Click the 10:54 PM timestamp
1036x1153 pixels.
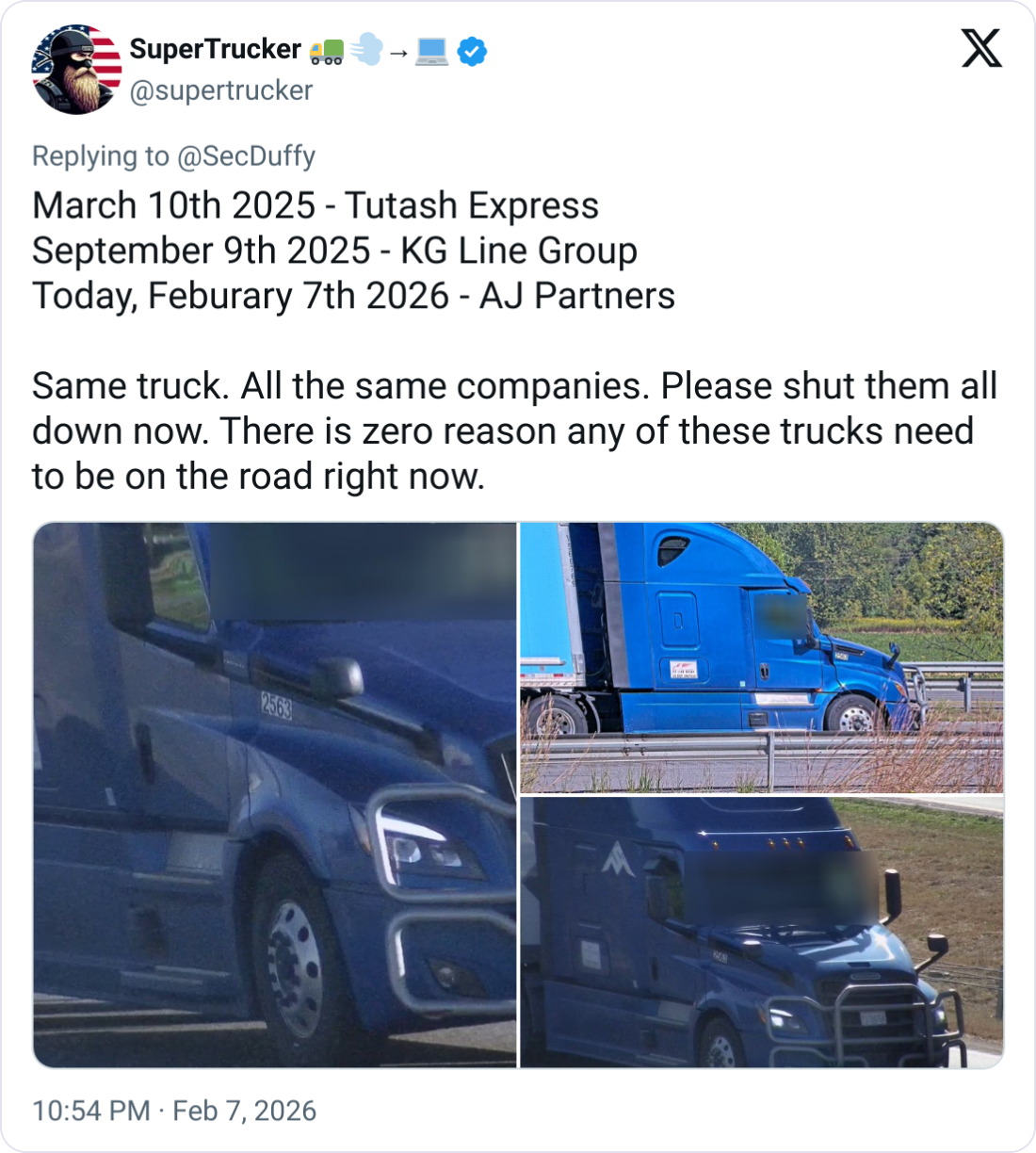[x=90, y=1111]
